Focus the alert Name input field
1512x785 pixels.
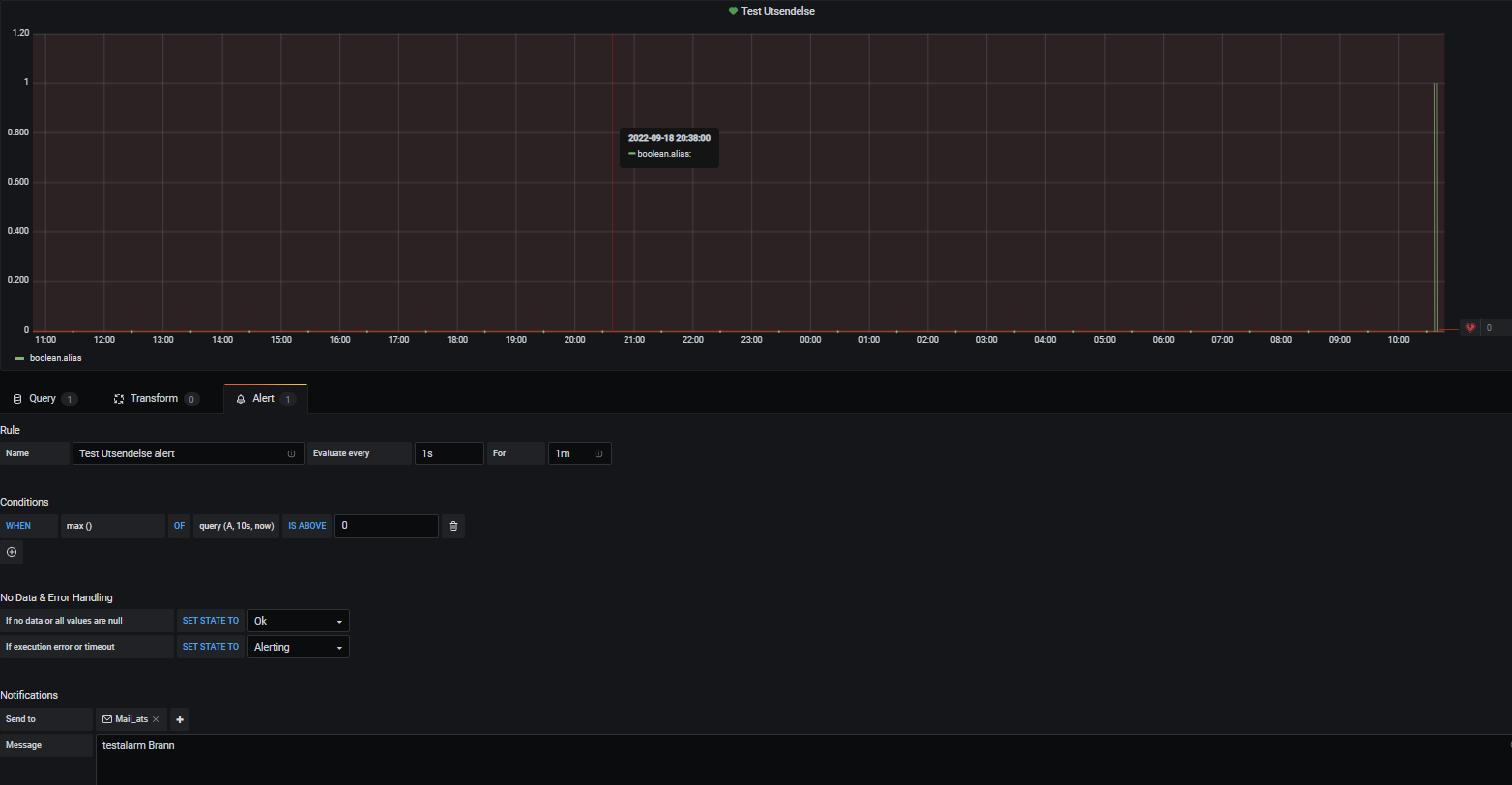[189, 453]
